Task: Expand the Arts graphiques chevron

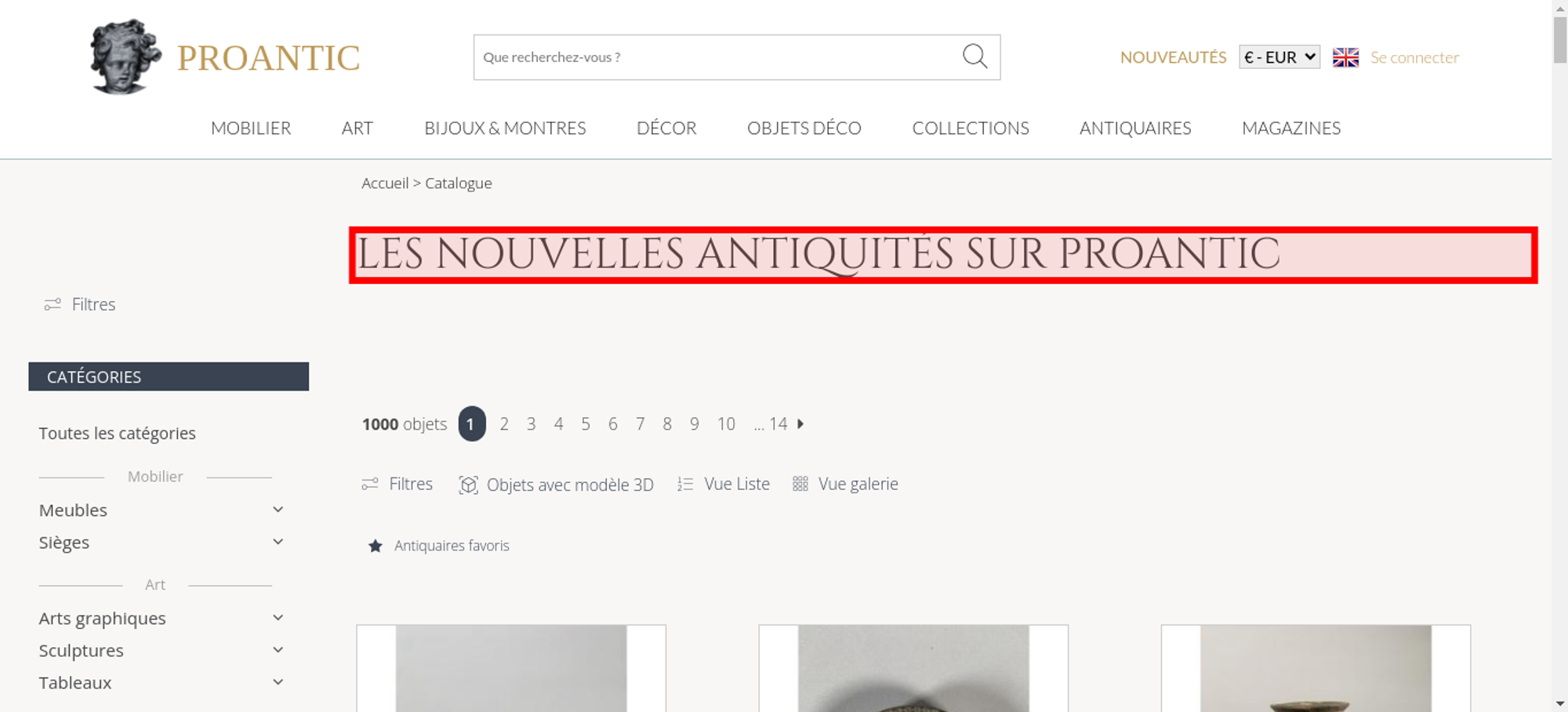Action: (278, 618)
